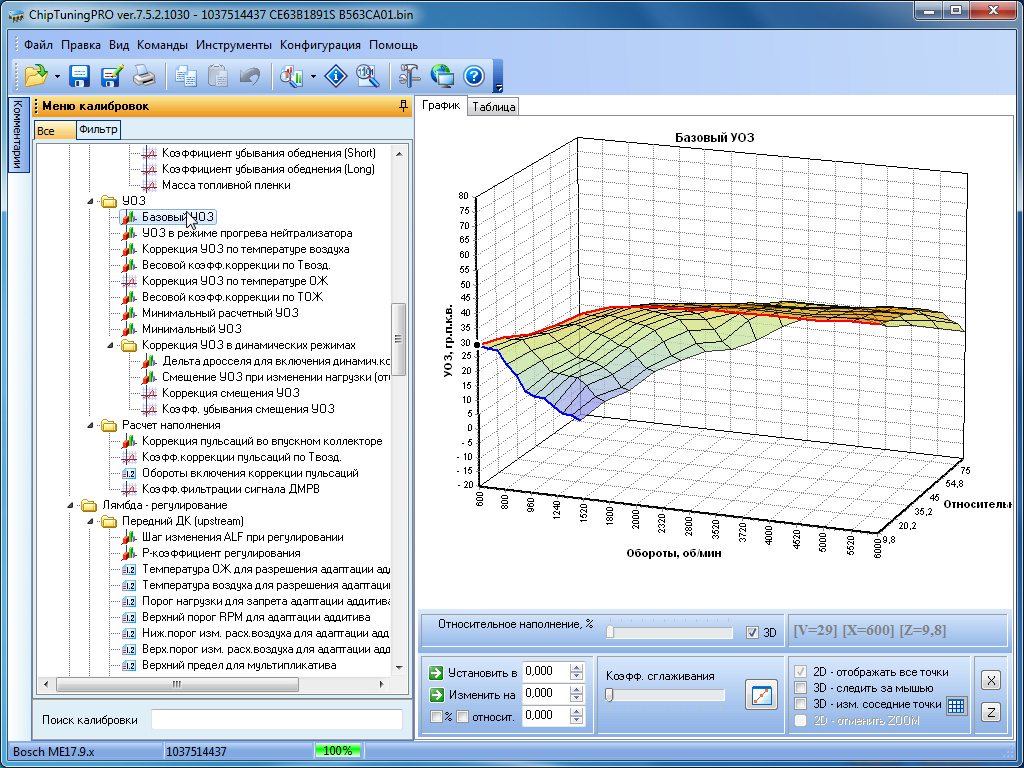The image size is (1024, 768).
Task: Click the hammer and wrench settings icon
Action: pyautogui.click(x=410, y=76)
